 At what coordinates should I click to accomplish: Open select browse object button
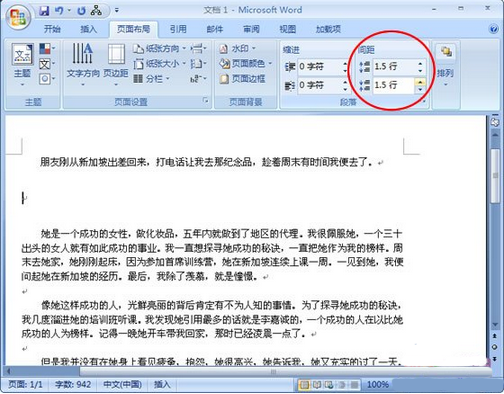(x=495, y=347)
